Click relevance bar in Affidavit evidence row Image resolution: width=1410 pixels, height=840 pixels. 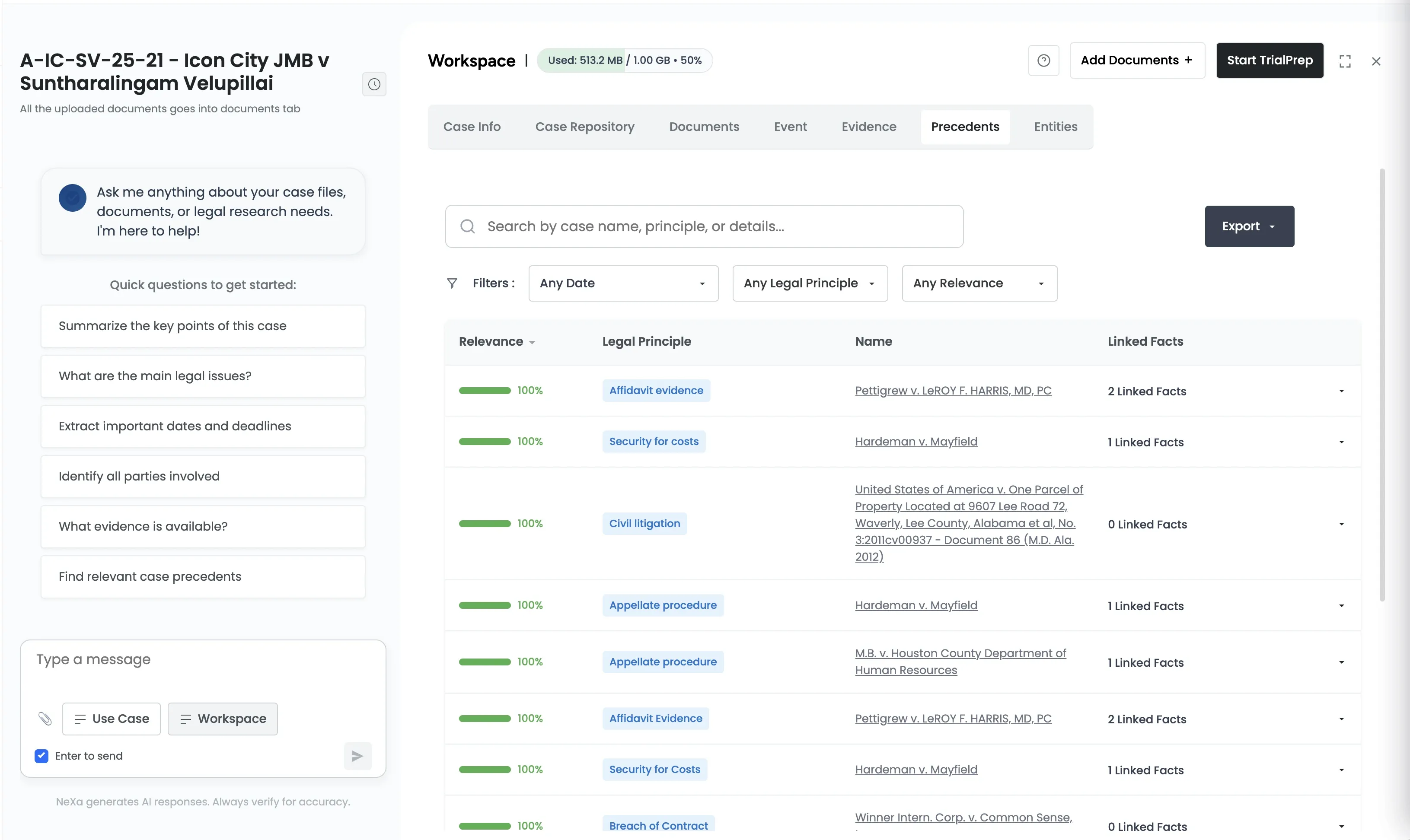pos(485,391)
